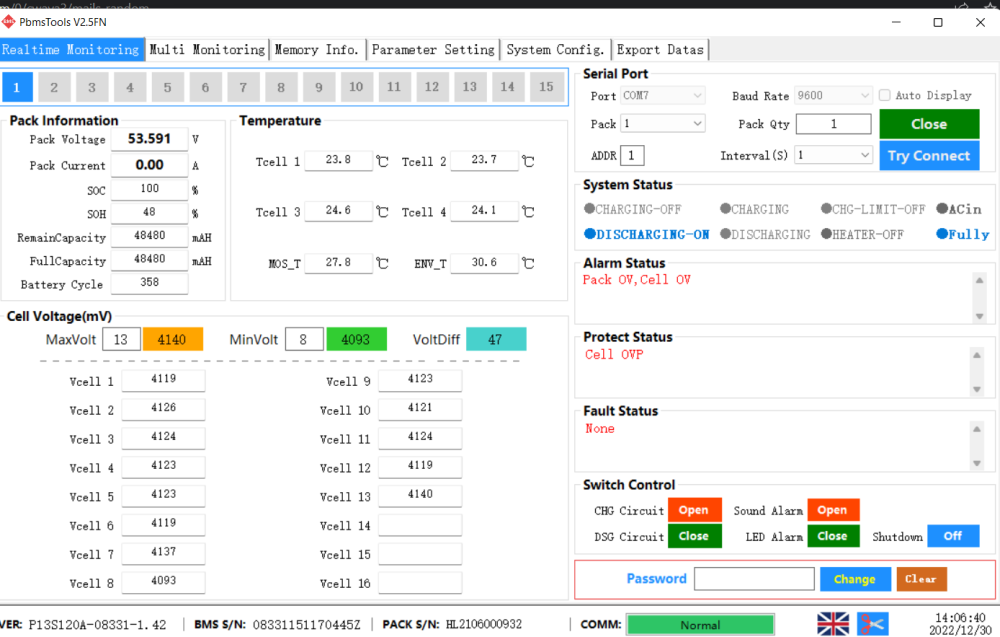Screen dimensions: 1000x637
Task: Click the SOC value 100 field
Action: (x=150, y=189)
